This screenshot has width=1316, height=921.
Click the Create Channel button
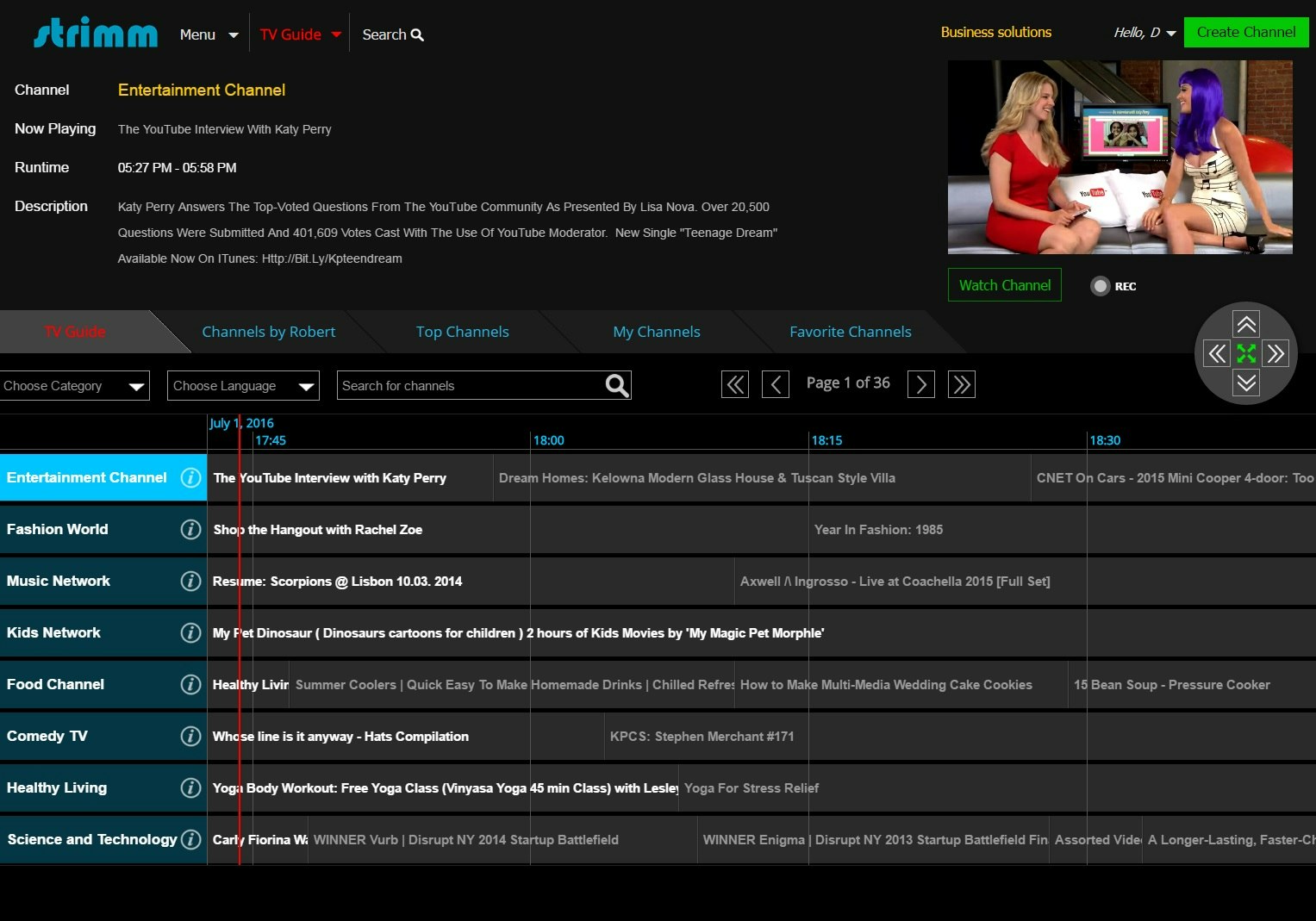1245,32
